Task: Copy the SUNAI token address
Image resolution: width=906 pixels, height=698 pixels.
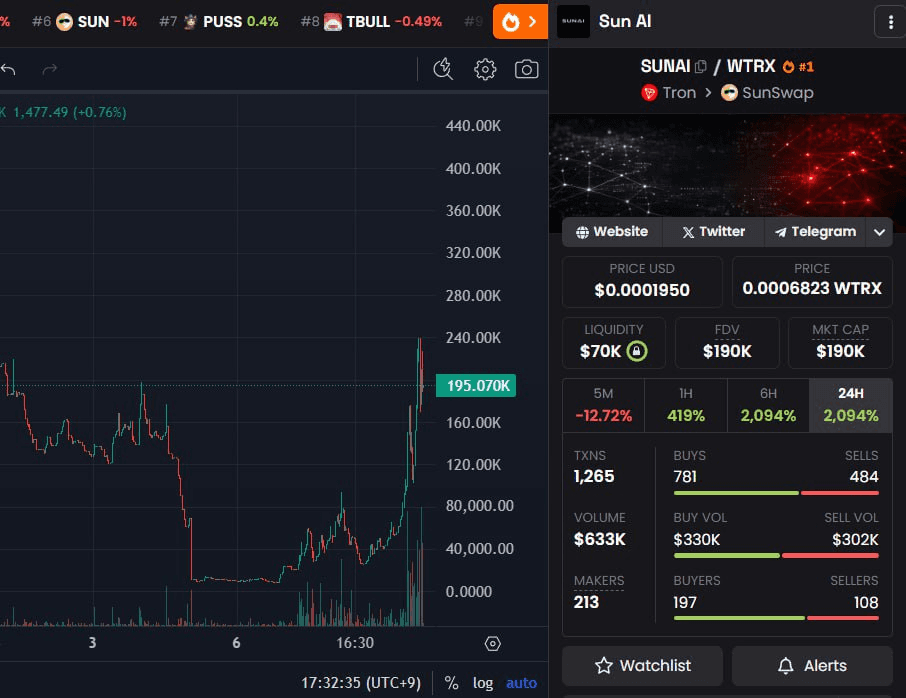Action: point(701,67)
